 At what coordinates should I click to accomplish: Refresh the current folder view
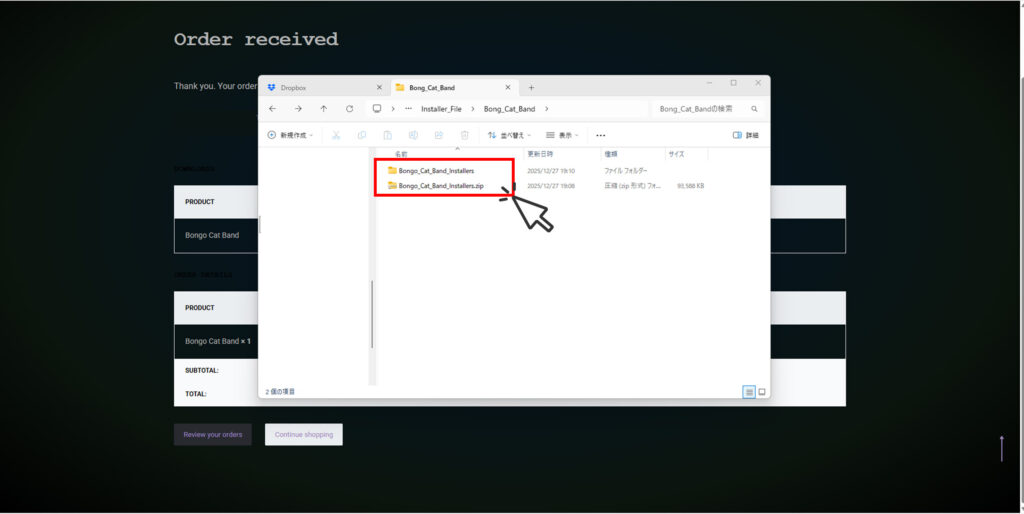click(349, 108)
